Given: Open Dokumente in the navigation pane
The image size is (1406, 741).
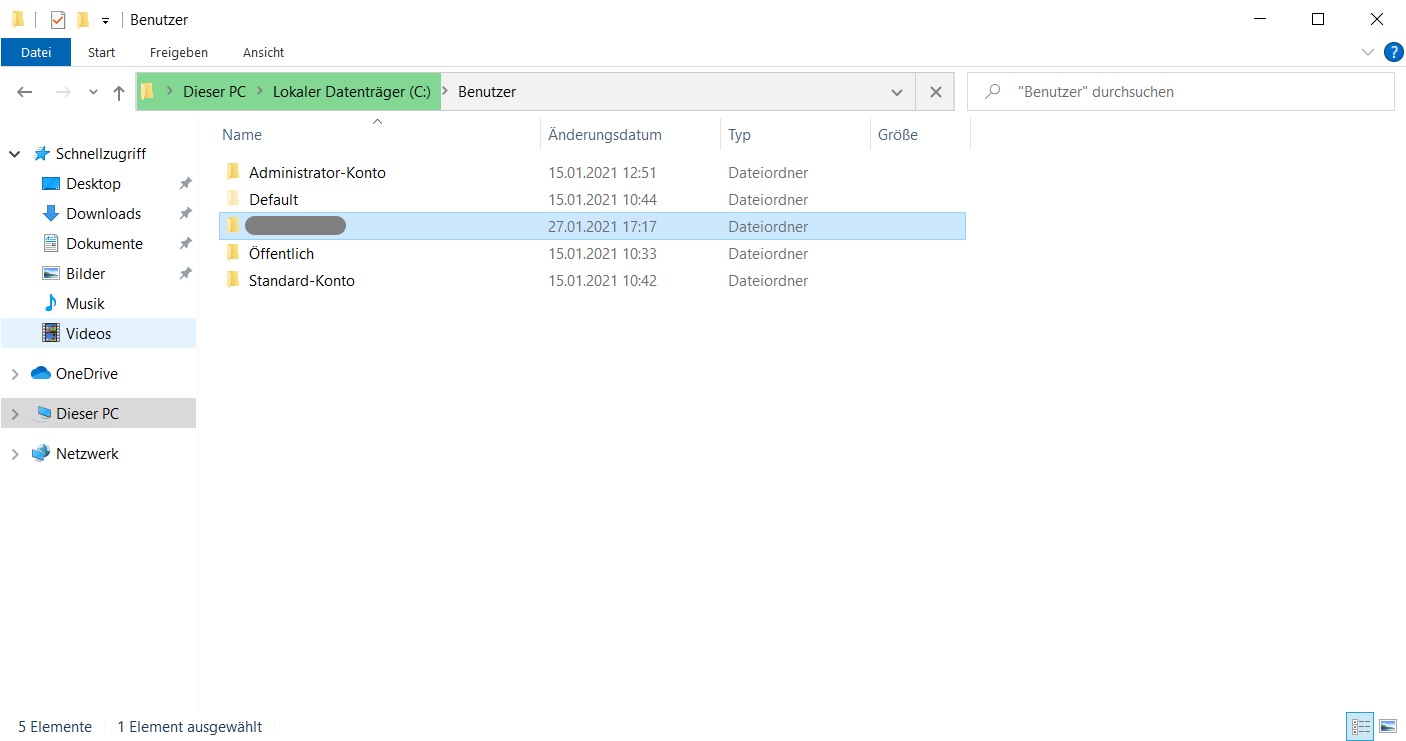Looking at the screenshot, I should (x=104, y=244).
